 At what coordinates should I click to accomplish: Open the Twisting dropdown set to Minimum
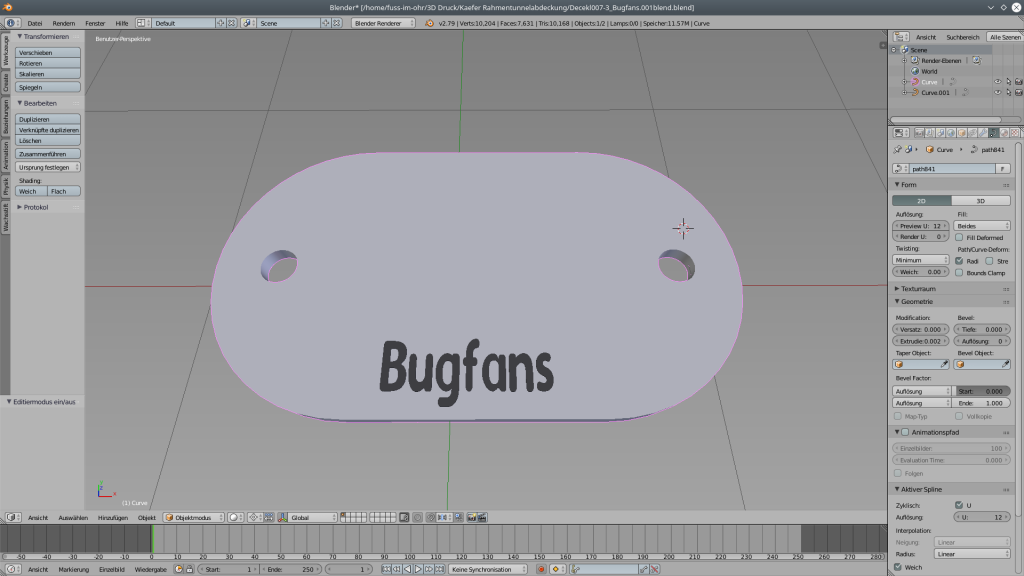(x=920, y=260)
